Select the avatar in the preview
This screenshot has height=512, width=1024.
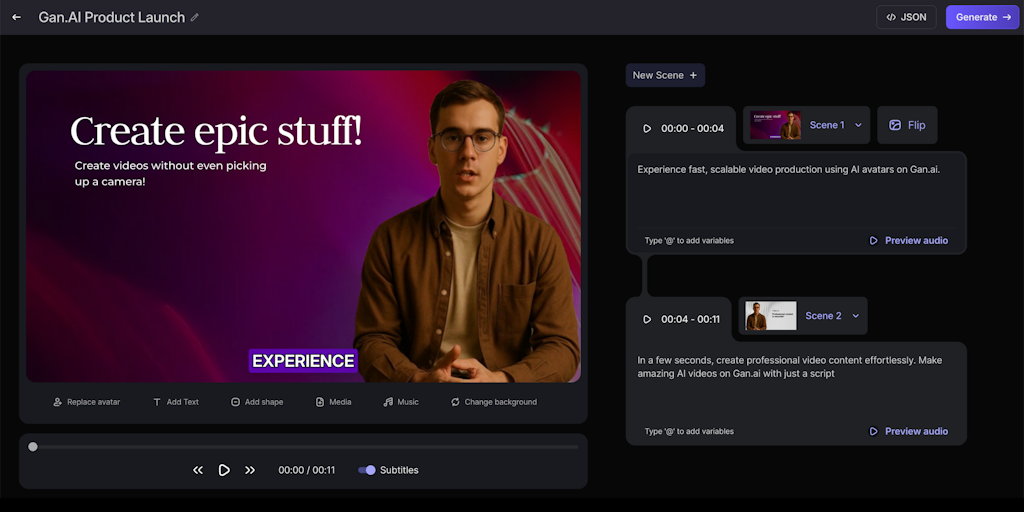(x=467, y=232)
